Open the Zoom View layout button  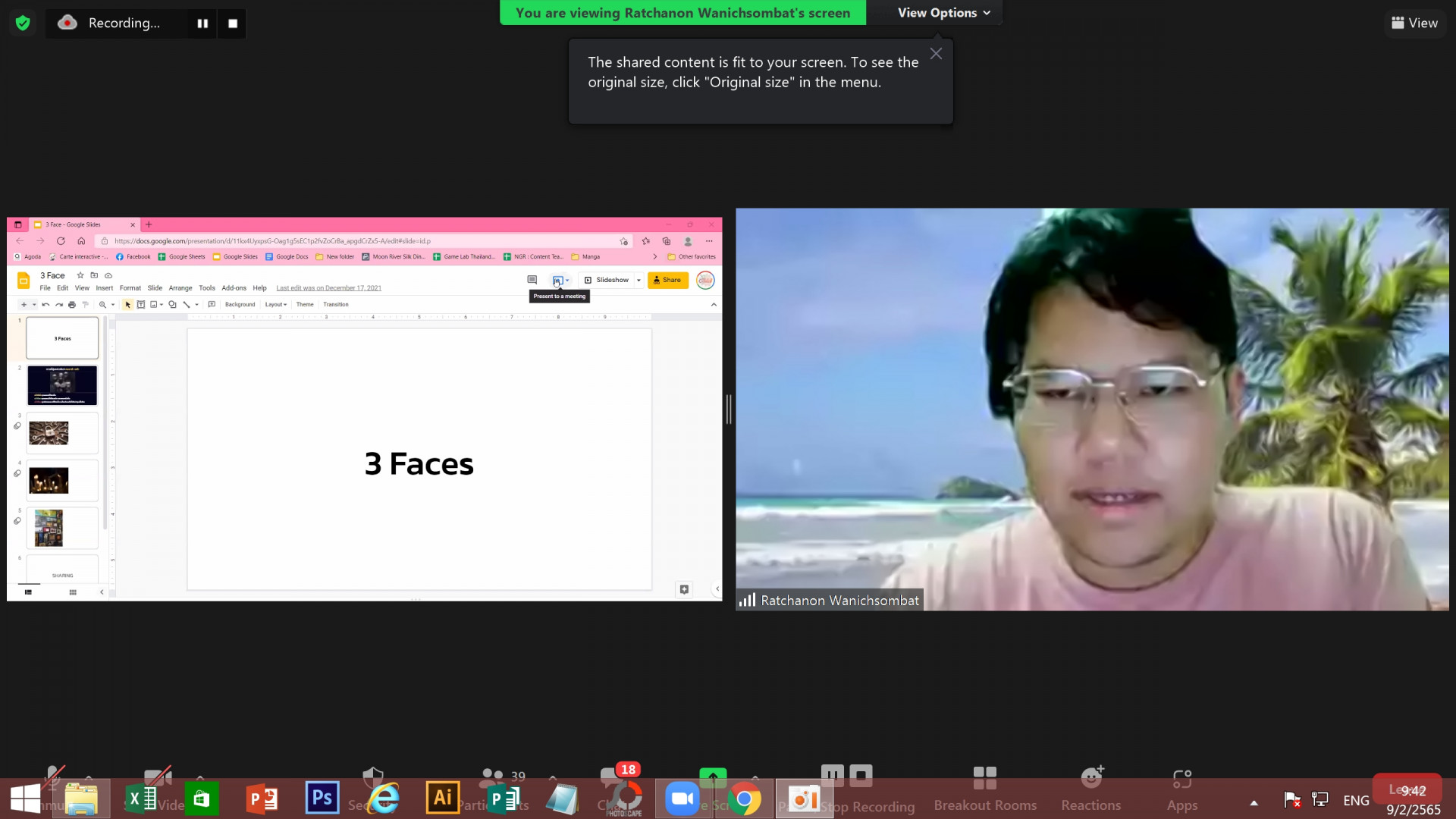[1415, 23]
